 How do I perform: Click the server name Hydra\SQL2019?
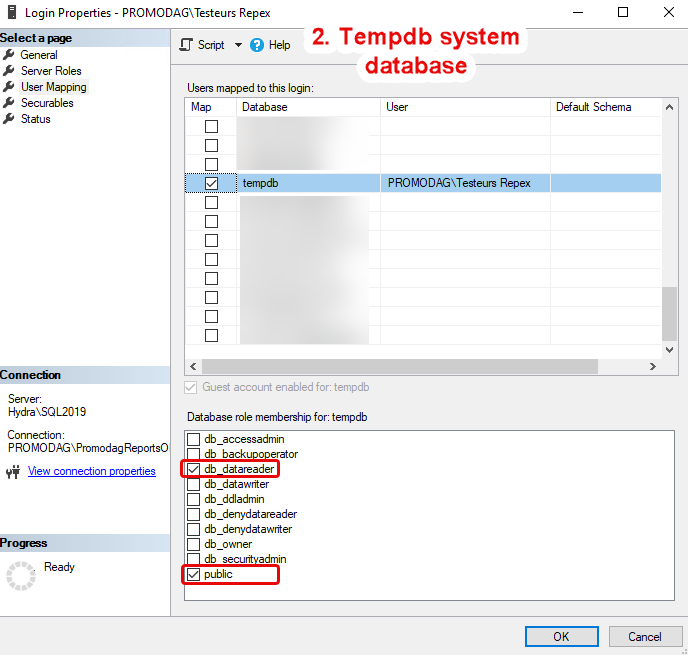coord(47,412)
